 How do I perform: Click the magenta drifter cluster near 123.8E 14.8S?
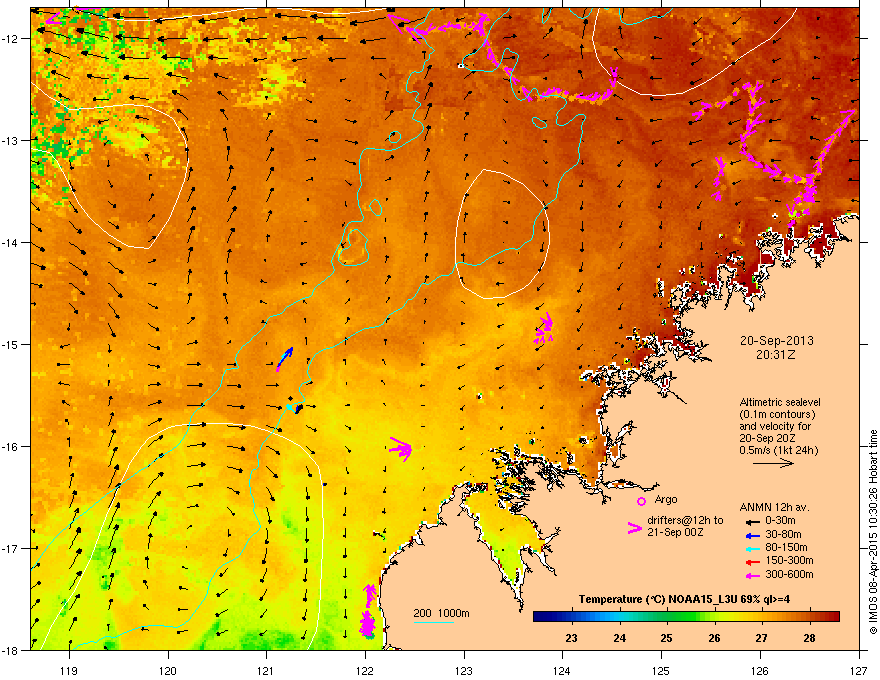543,328
